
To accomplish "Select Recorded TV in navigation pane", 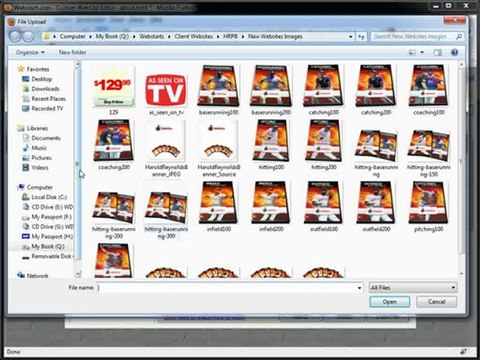I will click(47, 108).
